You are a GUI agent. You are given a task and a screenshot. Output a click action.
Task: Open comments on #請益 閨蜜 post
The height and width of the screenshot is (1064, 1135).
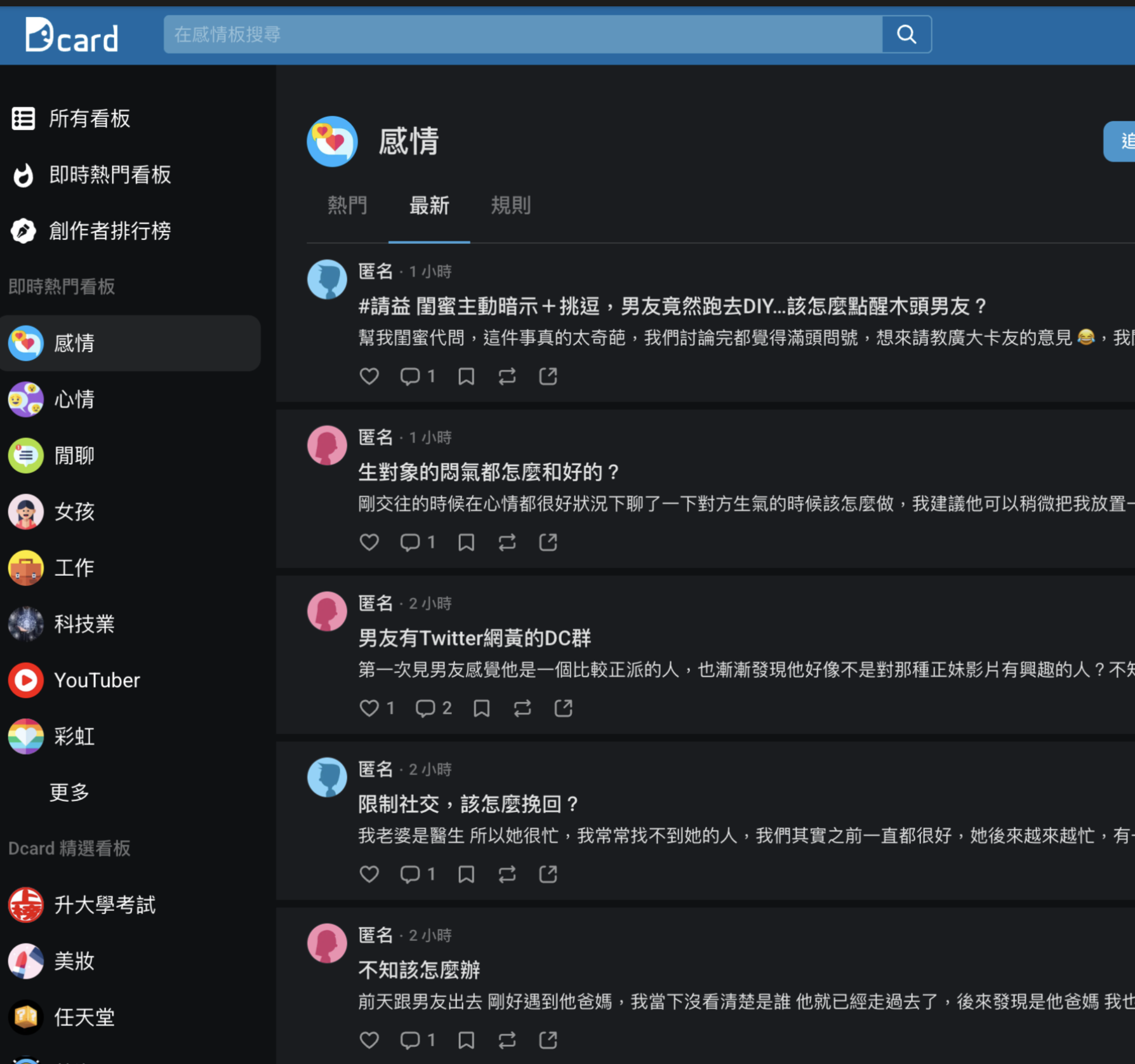[418, 376]
